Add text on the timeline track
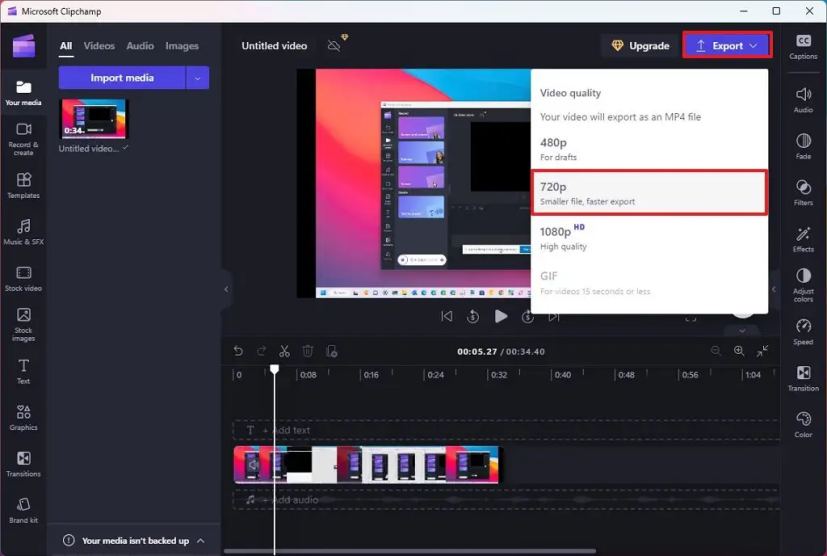The width and height of the screenshot is (827, 556). pos(506,430)
